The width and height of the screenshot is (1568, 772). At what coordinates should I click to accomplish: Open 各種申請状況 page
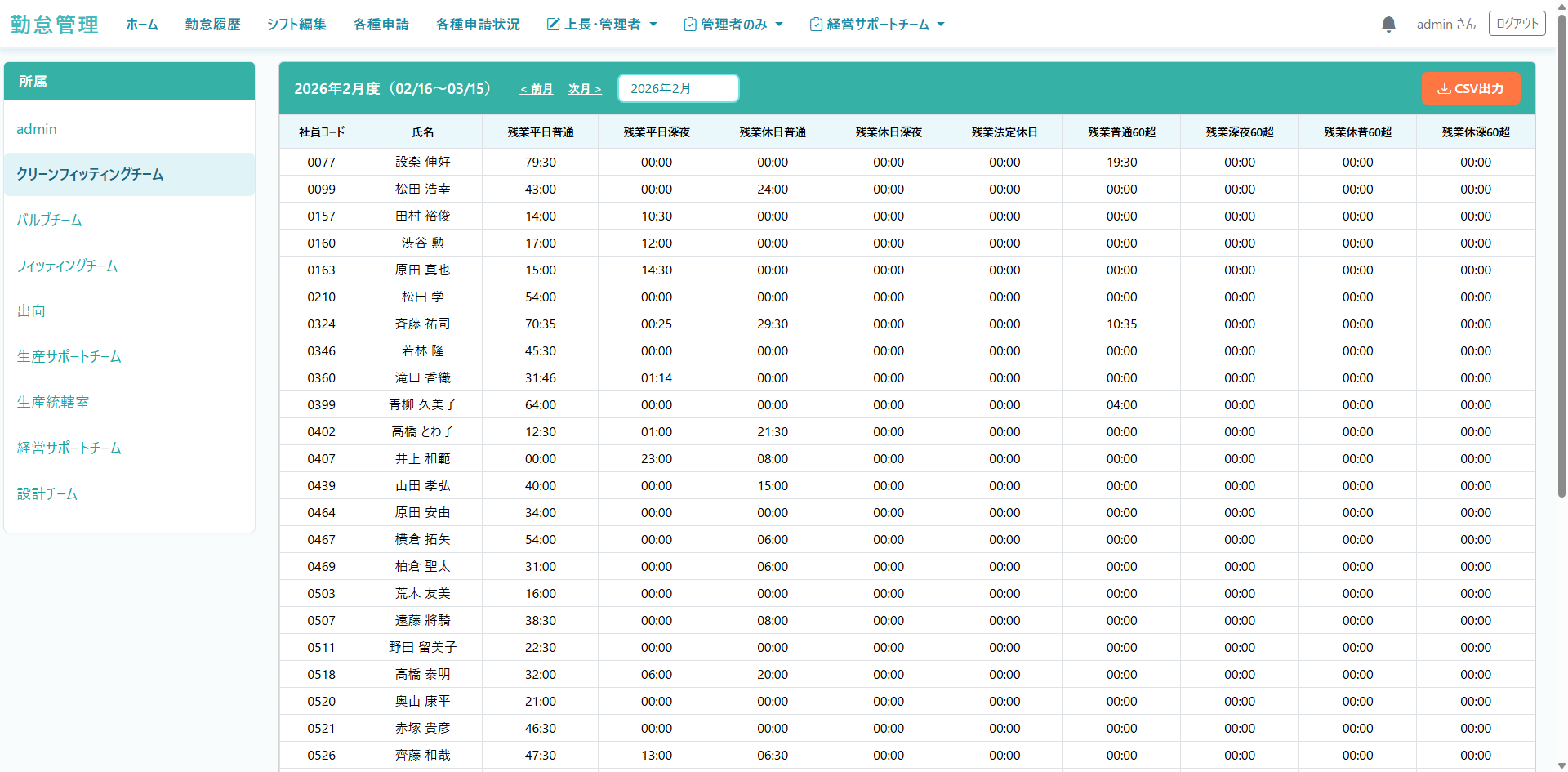[x=478, y=25]
